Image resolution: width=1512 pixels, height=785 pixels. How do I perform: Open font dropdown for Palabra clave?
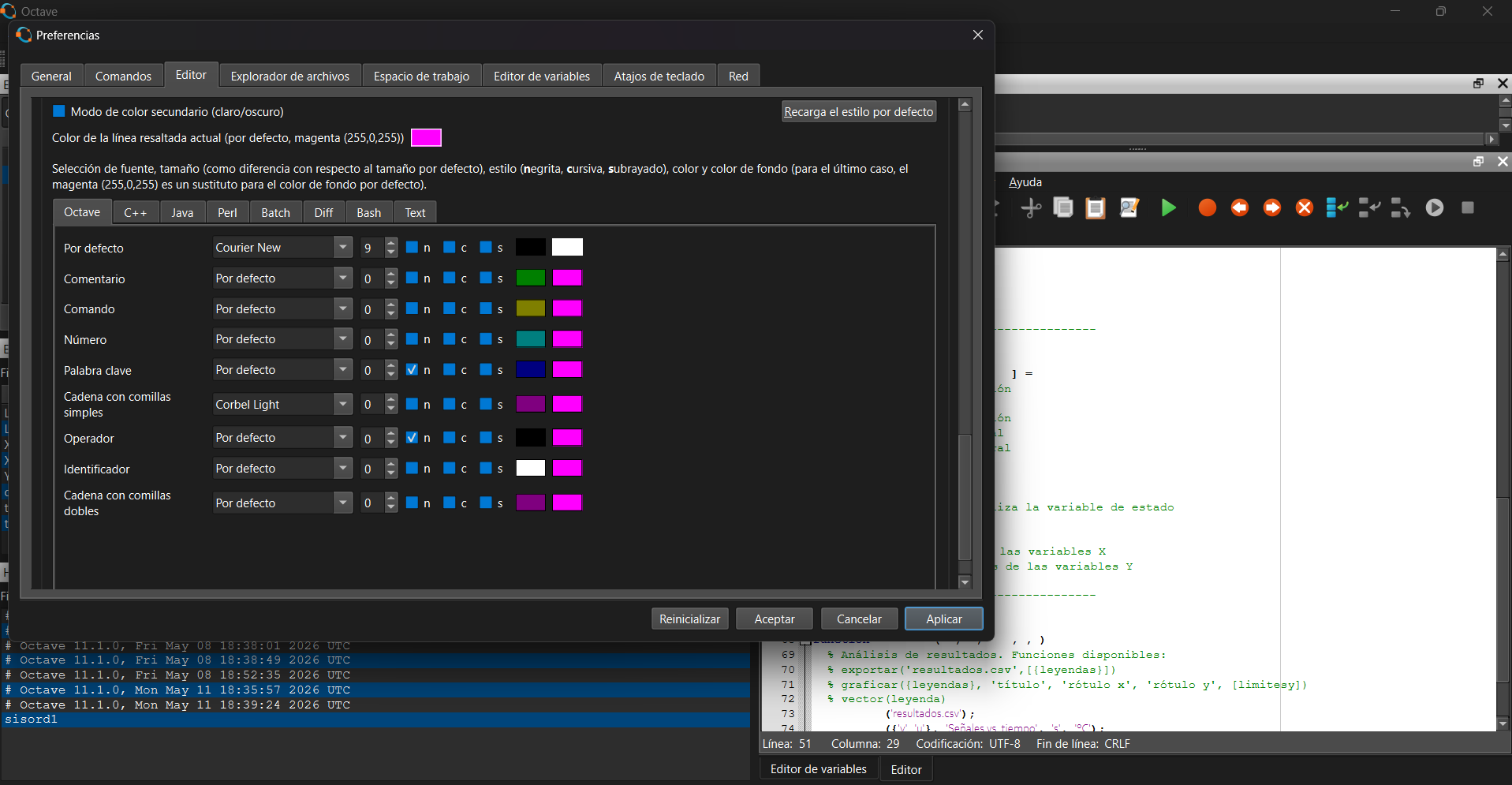click(x=282, y=369)
